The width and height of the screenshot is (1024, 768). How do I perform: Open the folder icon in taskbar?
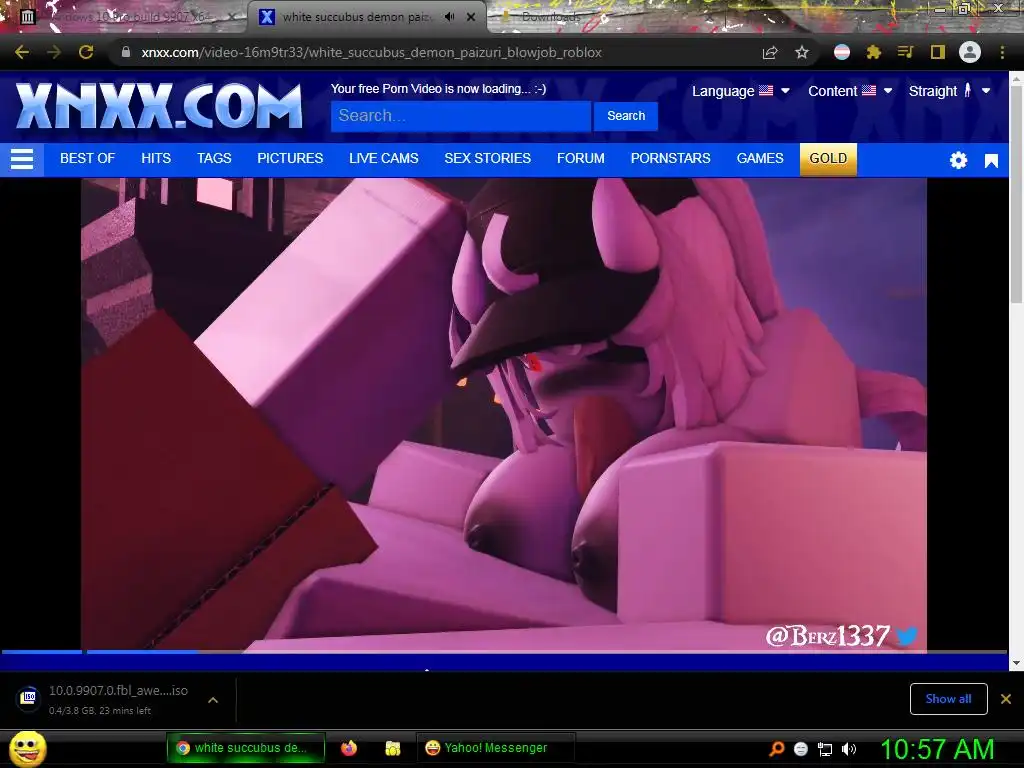pos(392,748)
